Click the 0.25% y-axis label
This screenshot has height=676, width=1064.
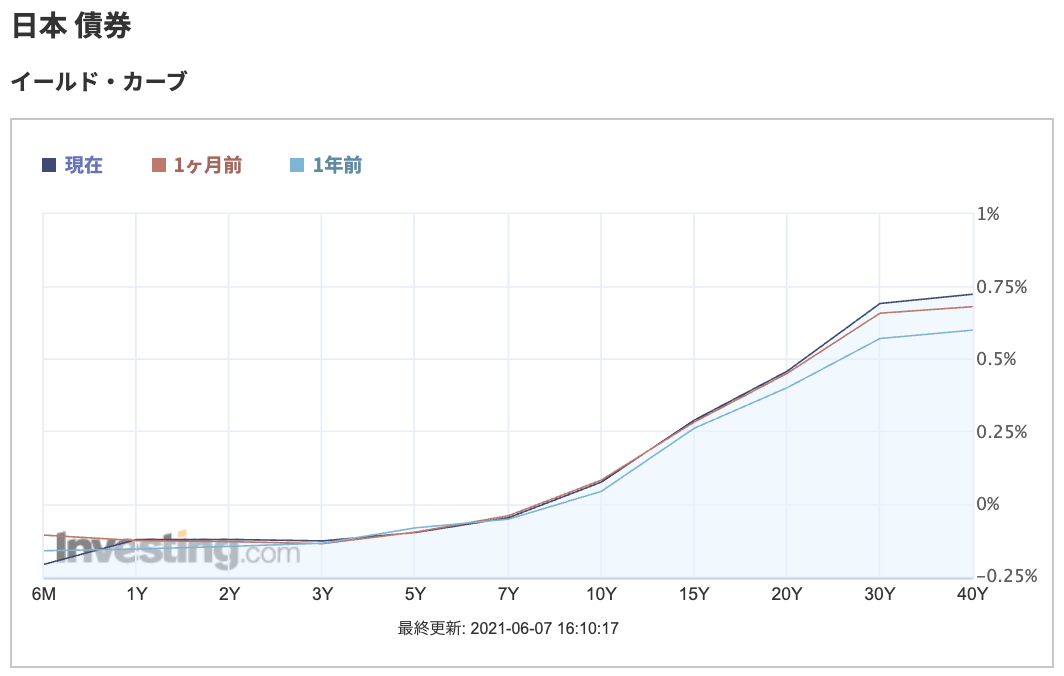[1002, 432]
